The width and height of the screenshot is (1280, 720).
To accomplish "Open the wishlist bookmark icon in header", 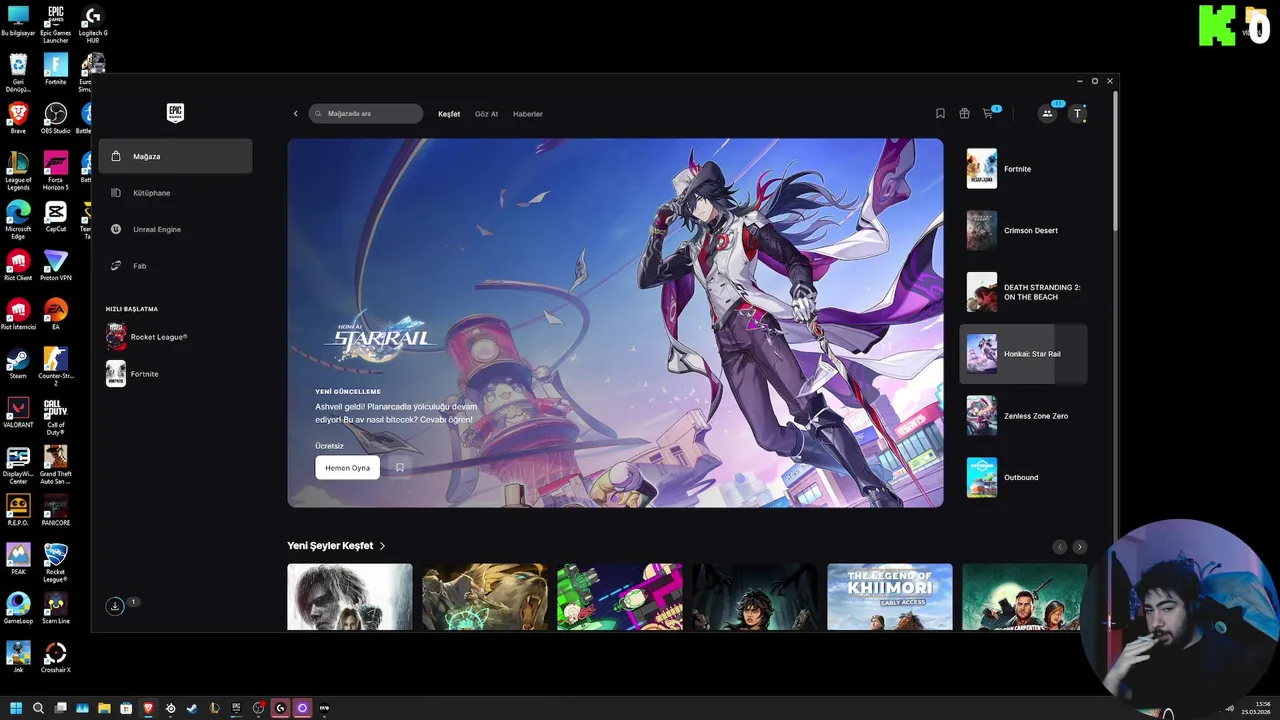I will click(940, 114).
